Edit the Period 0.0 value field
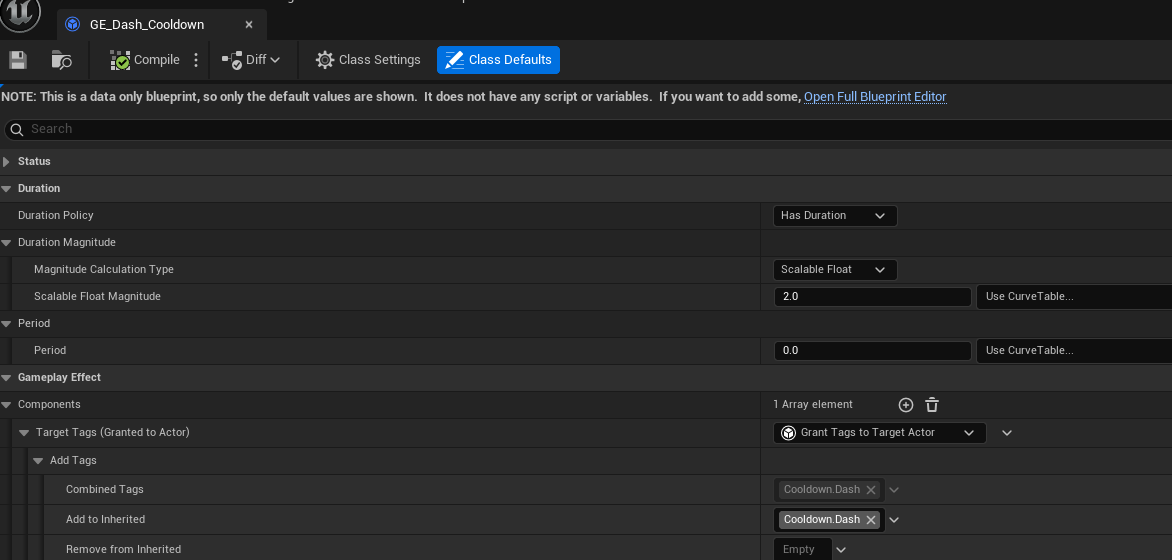The width and height of the screenshot is (1172, 560). click(x=872, y=351)
